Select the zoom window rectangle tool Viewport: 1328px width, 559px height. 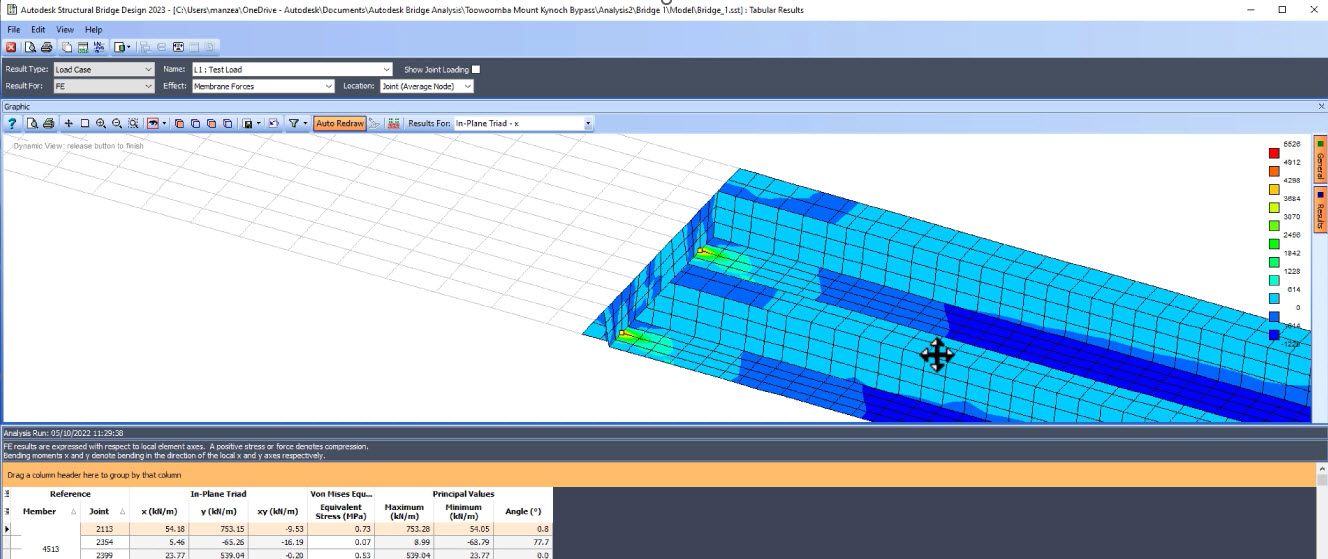85,123
